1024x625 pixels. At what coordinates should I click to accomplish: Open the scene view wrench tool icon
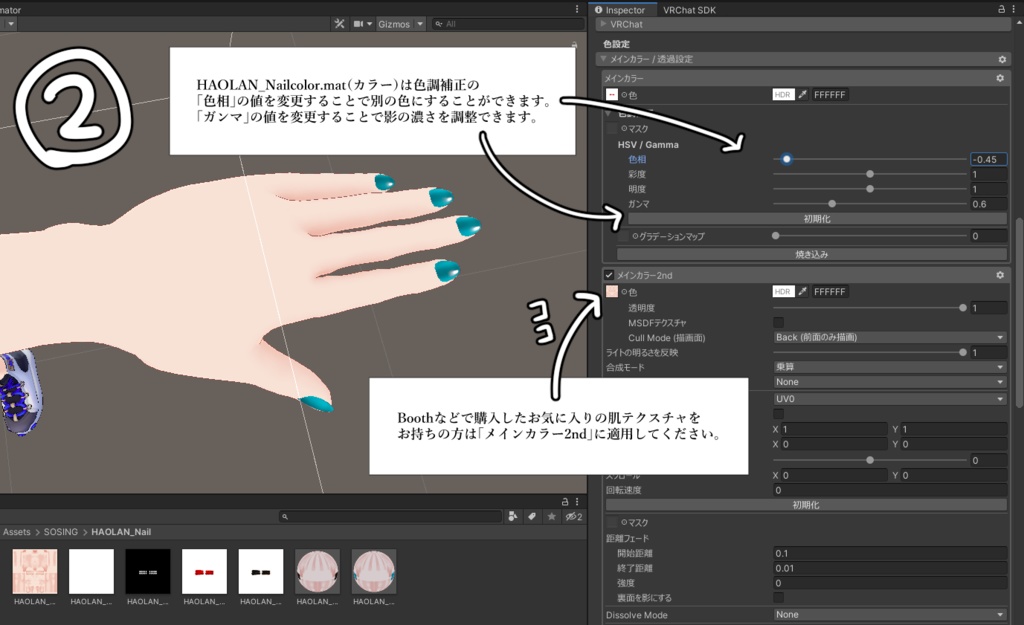[340, 23]
